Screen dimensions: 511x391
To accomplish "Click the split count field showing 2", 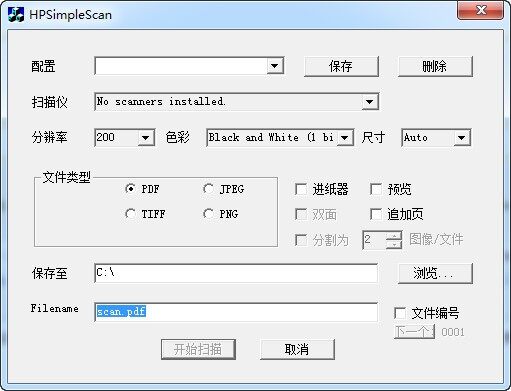I will 375,240.
